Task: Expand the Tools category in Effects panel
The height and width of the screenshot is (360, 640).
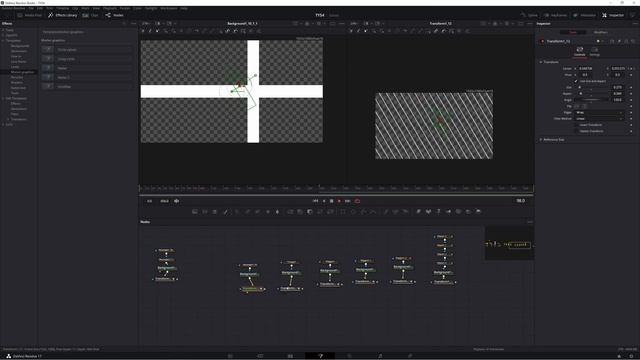Action: pyautogui.click(x=3, y=30)
